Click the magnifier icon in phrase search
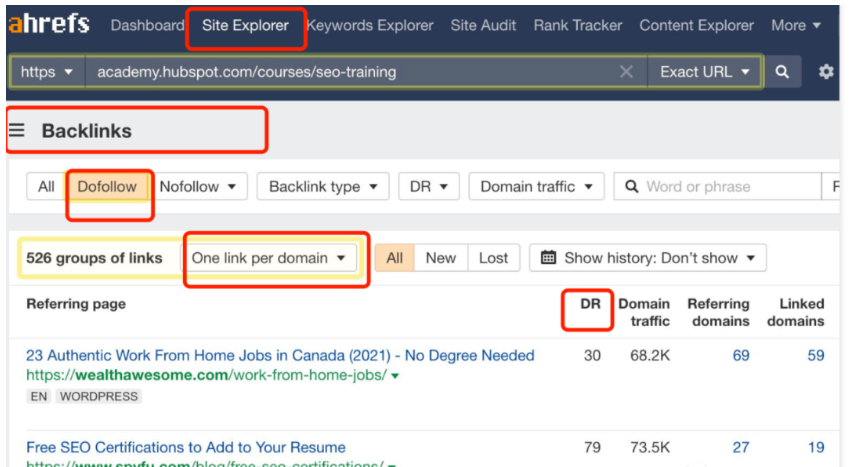The height and width of the screenshot is (467, 856). click(632, 187)
